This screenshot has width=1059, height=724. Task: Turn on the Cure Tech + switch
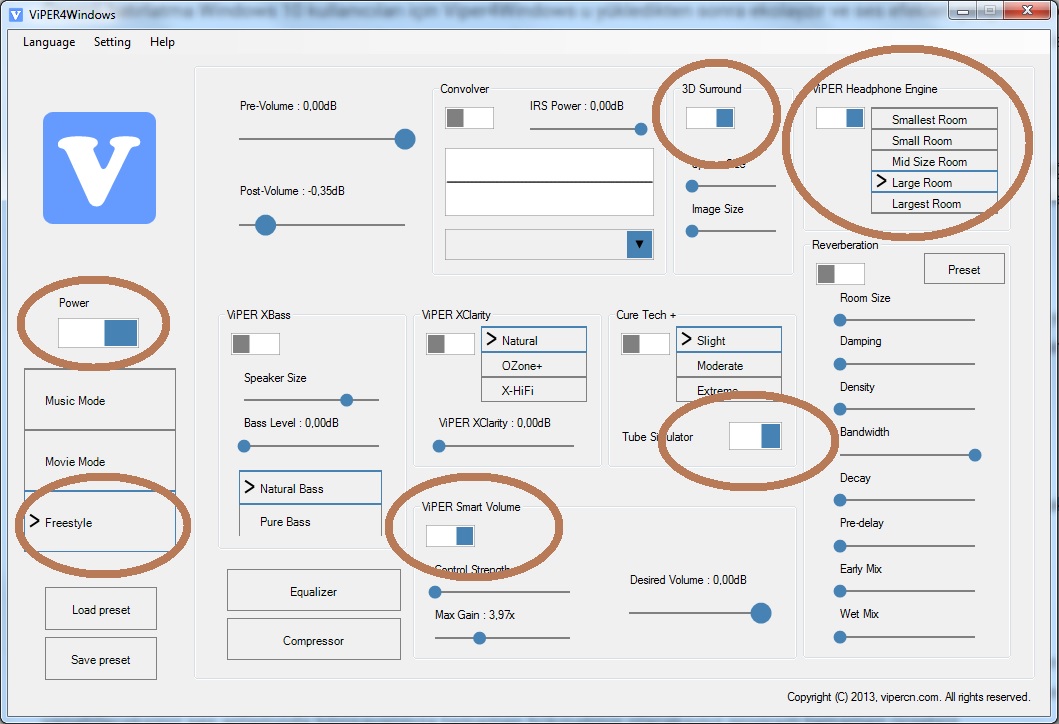(x=645, y=344)
